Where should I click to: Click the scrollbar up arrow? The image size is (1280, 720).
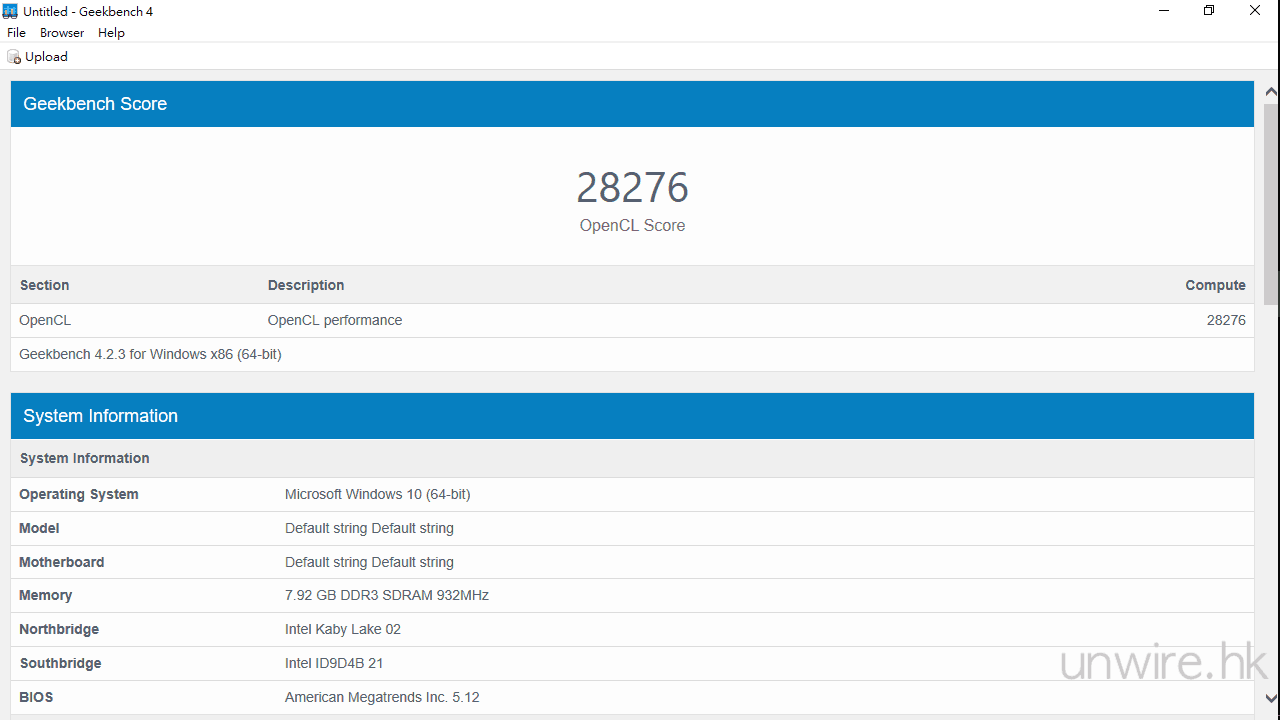(1271, 92)
